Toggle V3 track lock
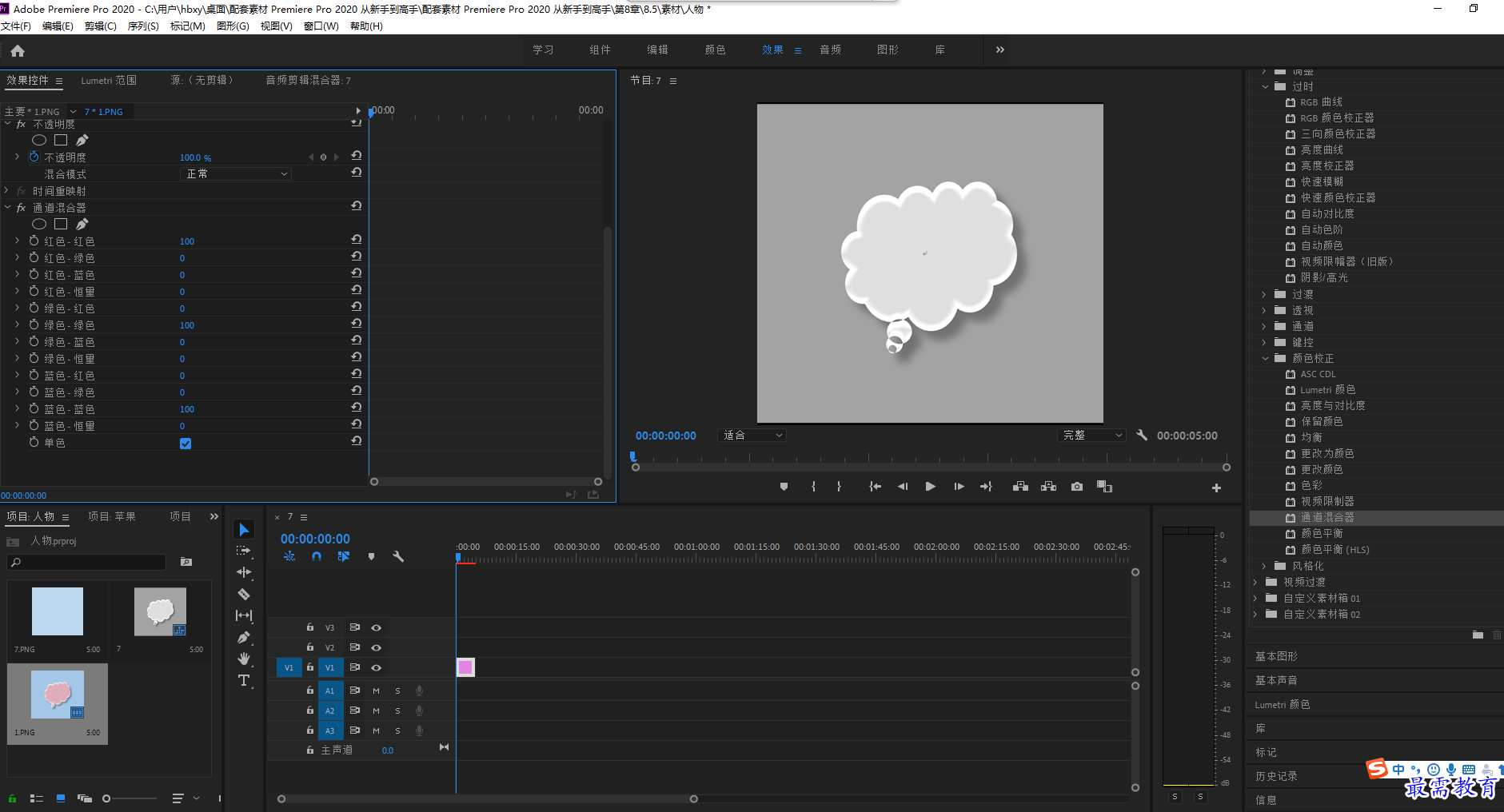 [x=310, y=627]
